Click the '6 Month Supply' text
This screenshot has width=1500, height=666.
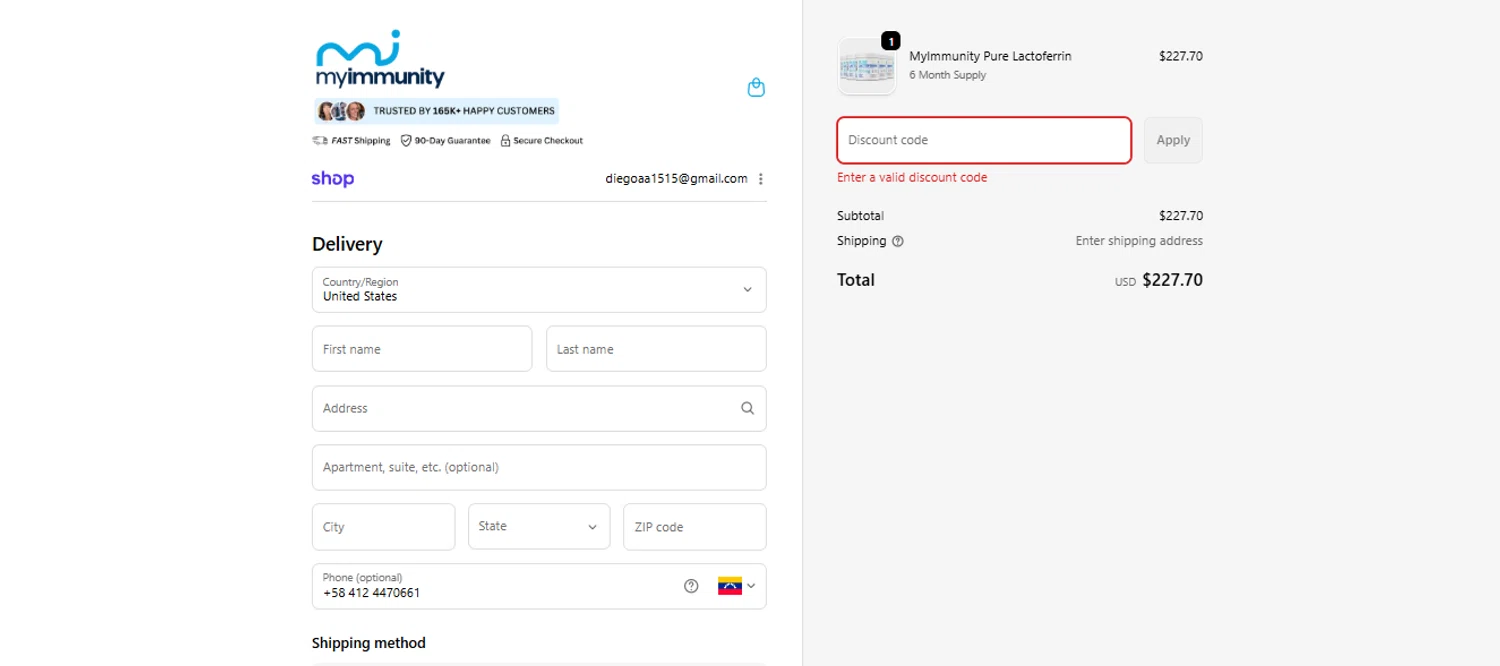947,75
